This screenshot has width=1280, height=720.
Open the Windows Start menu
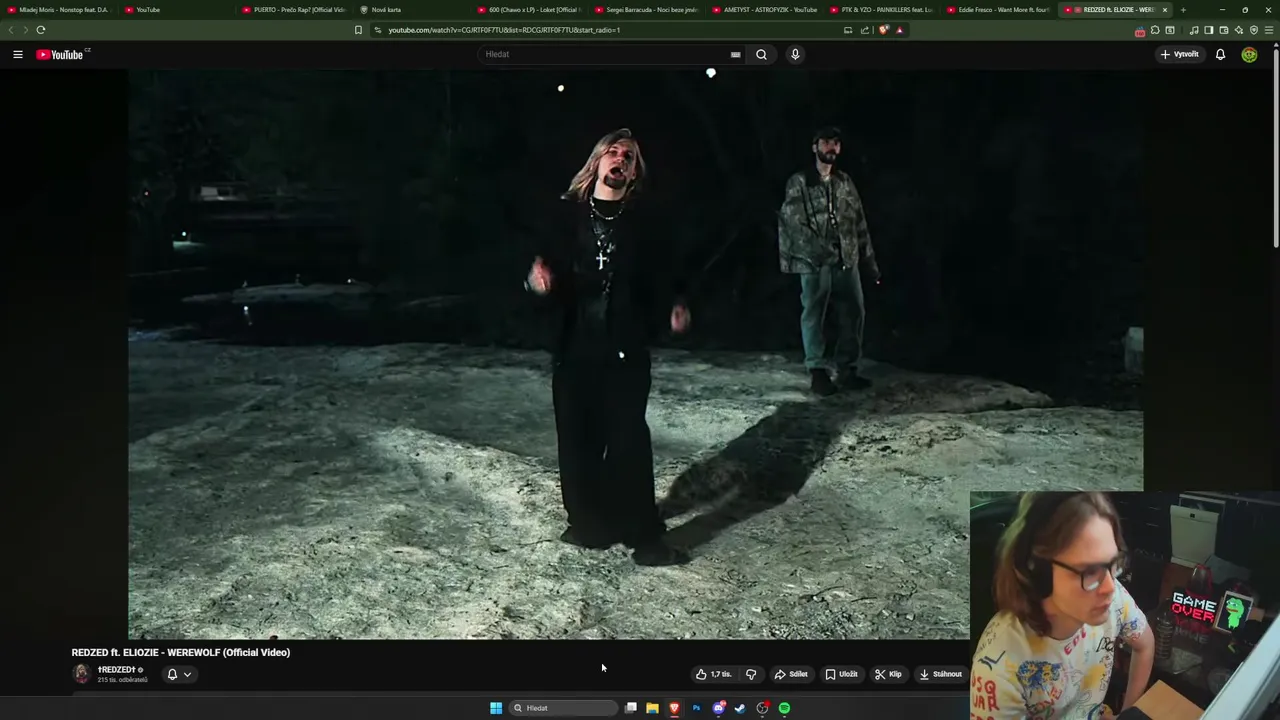pyautogui.click(x=496, y=708)
